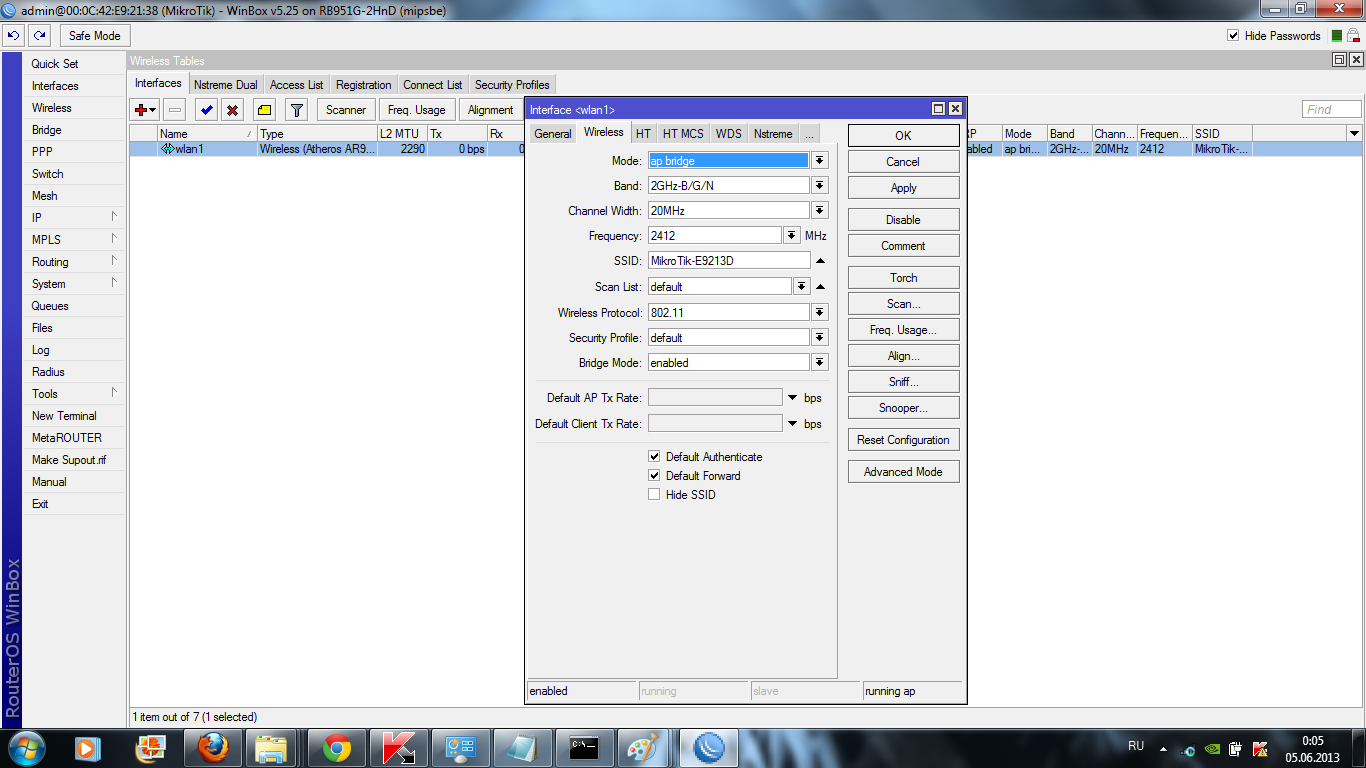Click the red X Disable toolbar button
The height and width of the screenshot is (768, 1366).
(x=233, y=110)
